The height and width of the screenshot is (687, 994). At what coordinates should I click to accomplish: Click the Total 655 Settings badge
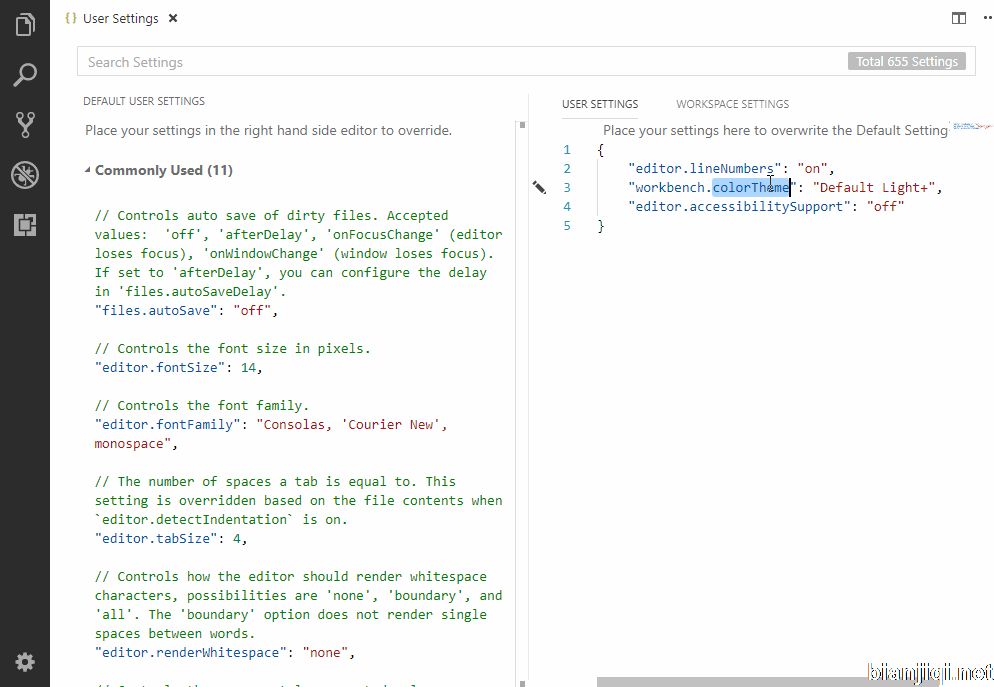(x=907, y=61)
